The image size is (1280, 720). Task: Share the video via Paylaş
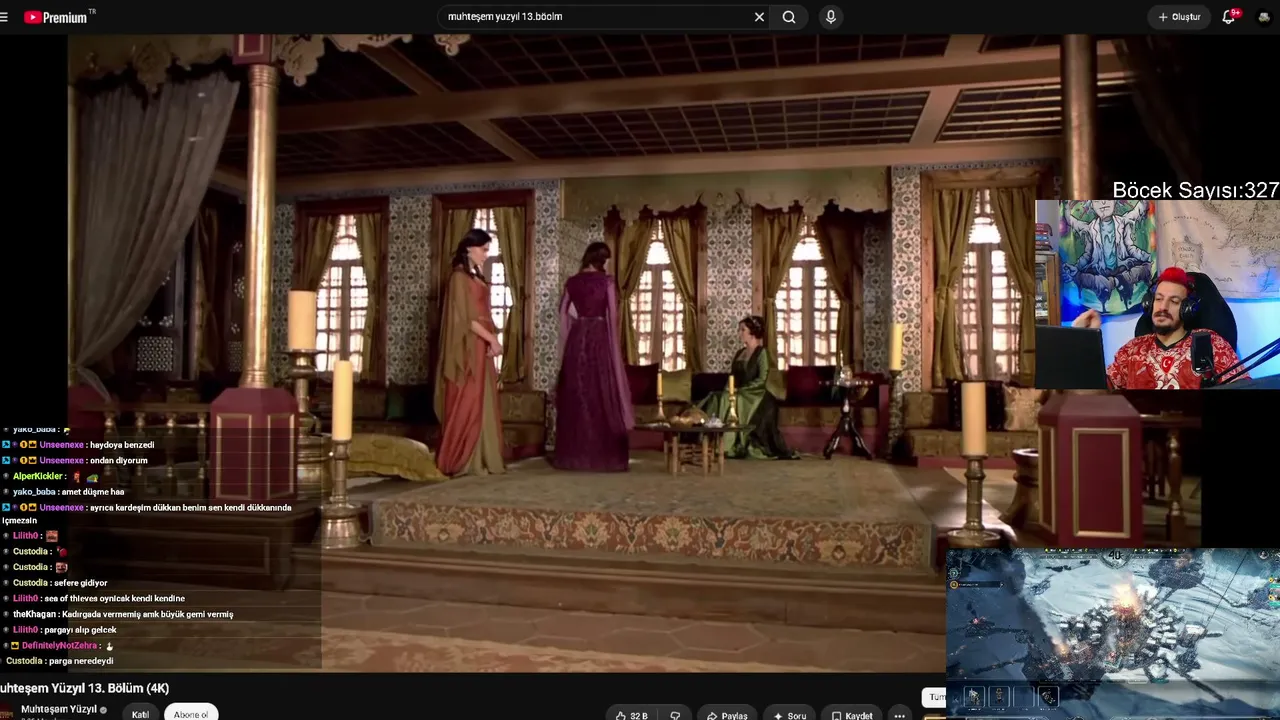click(727, 715)
